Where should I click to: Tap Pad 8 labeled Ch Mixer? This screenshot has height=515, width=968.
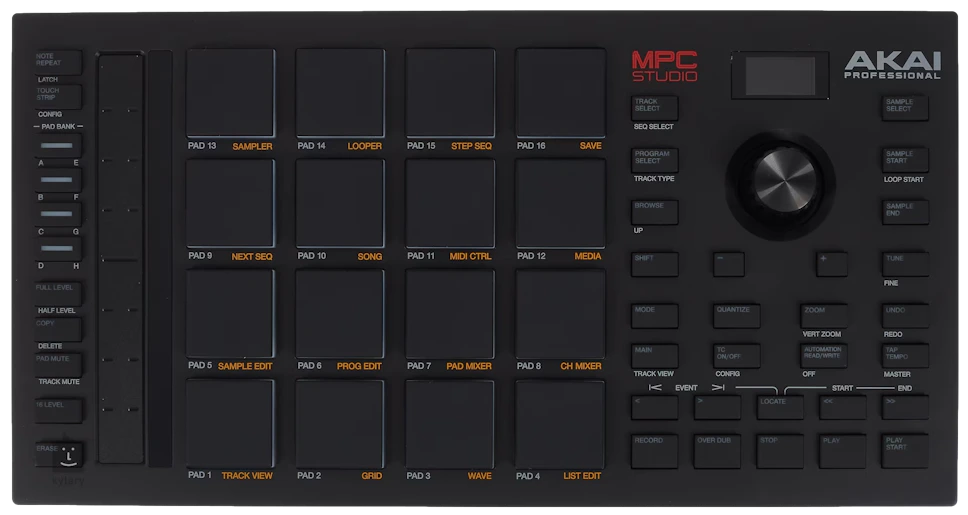coord(561,314)
